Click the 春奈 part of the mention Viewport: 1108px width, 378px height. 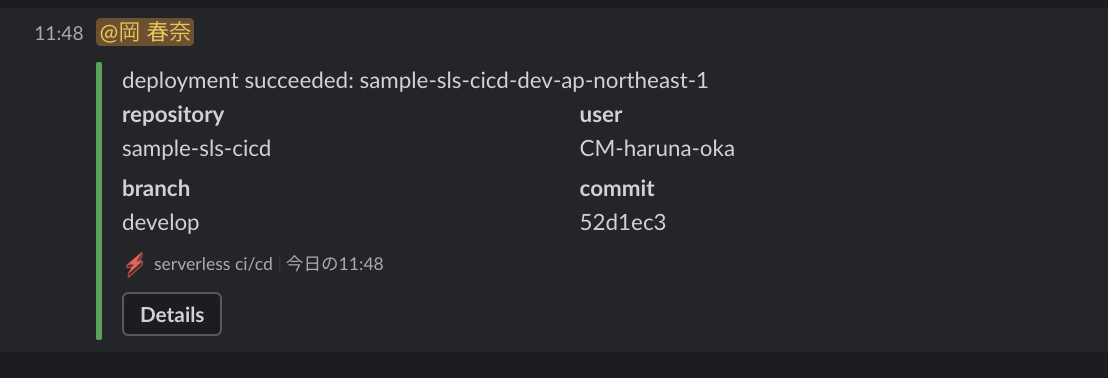click(x=168, y=33)
